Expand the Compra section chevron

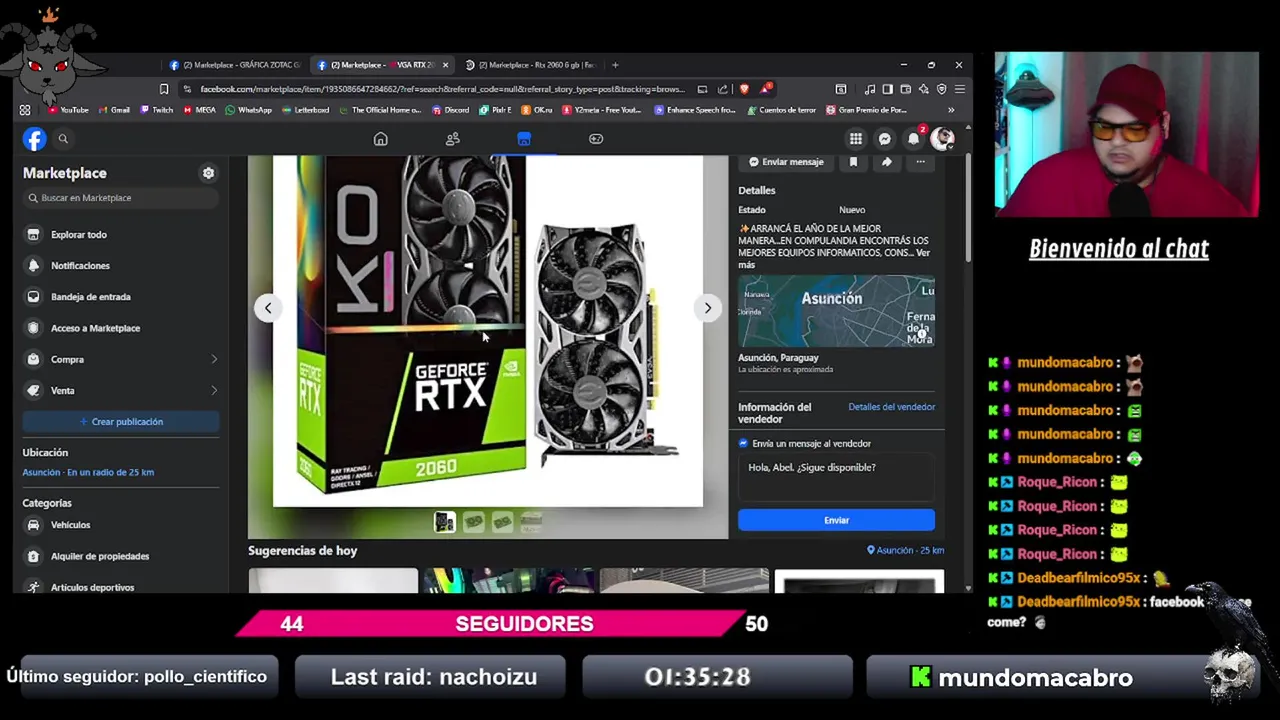tap(214, 359)
